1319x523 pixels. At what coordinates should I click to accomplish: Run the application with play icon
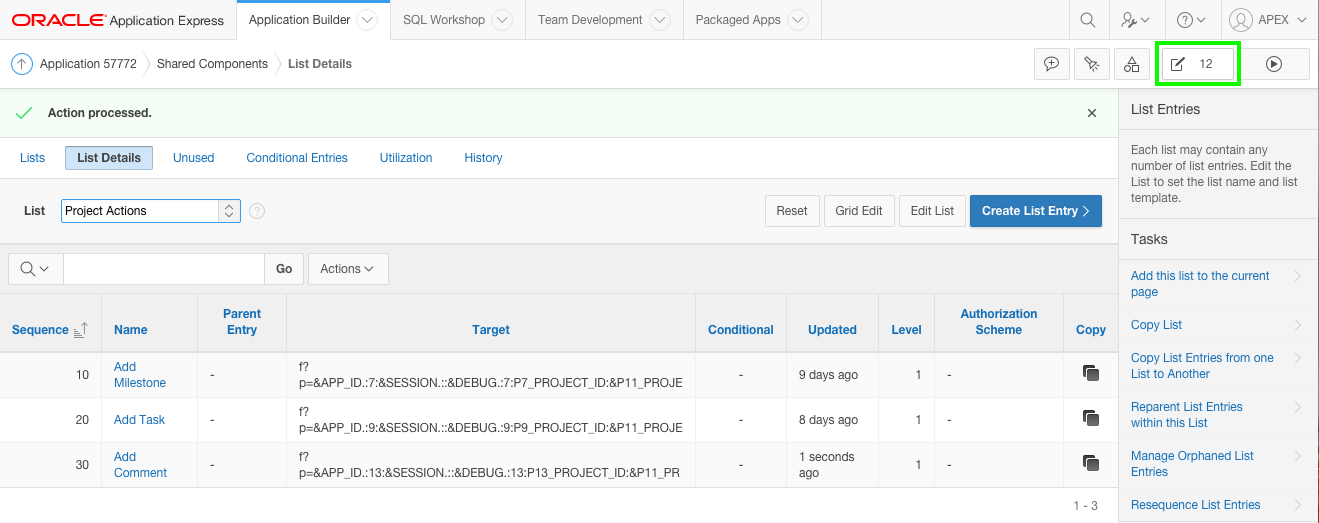(x=1273, y=64)
